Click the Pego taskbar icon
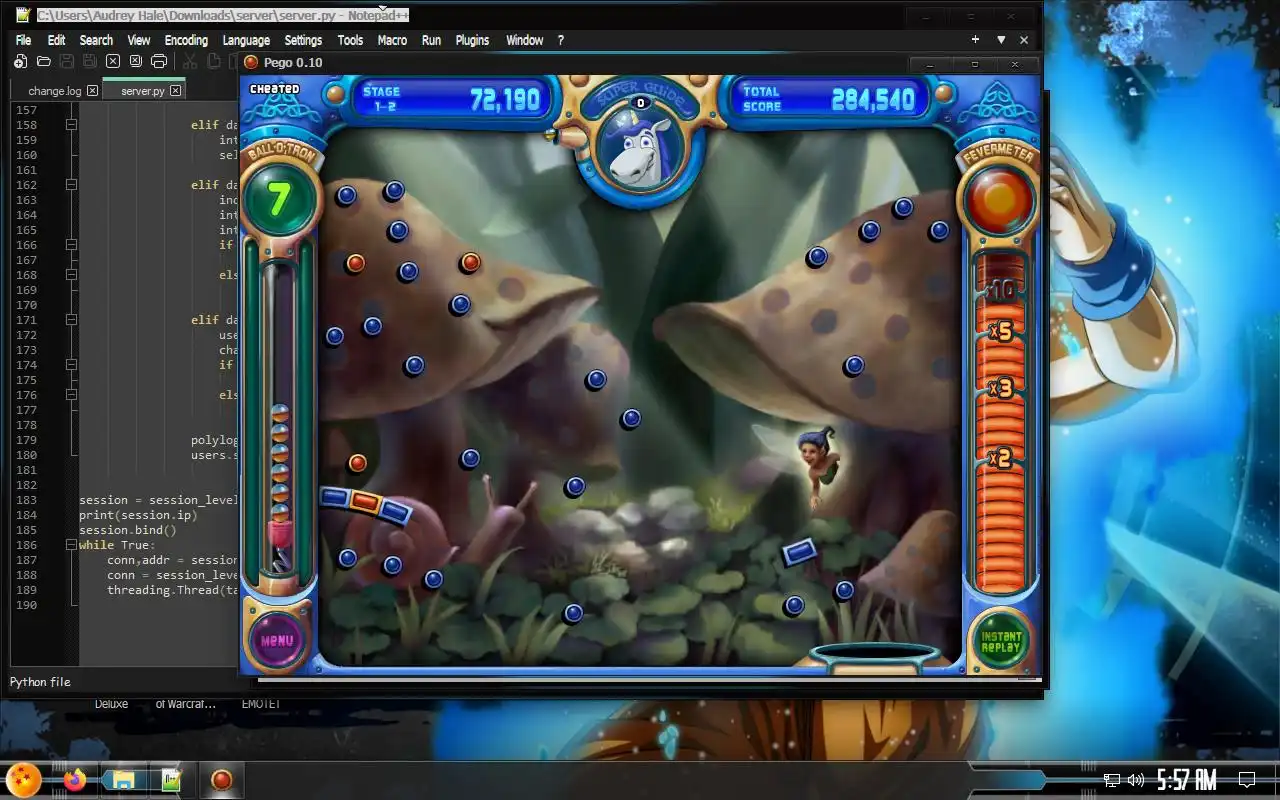The image size is (1280, 800). click(222, 779)
